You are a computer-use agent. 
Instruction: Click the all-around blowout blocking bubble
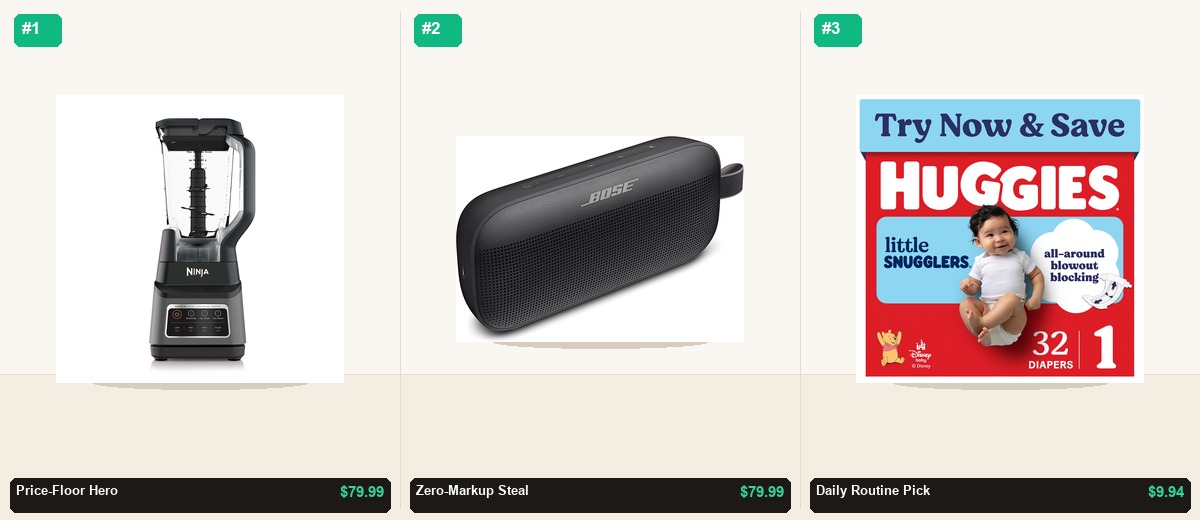1074,265
